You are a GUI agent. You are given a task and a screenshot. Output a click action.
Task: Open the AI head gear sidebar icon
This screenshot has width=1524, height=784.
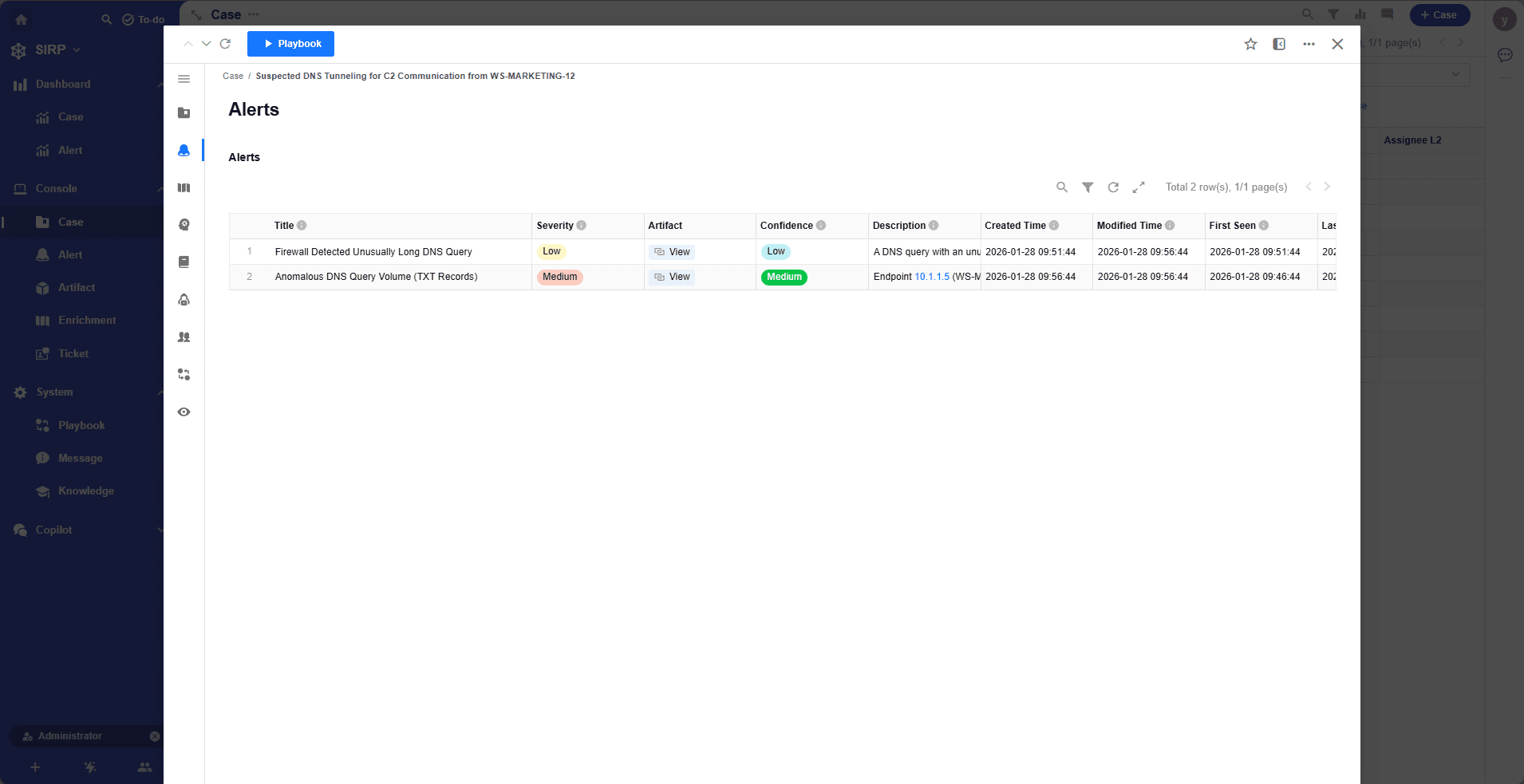(184, 225)
